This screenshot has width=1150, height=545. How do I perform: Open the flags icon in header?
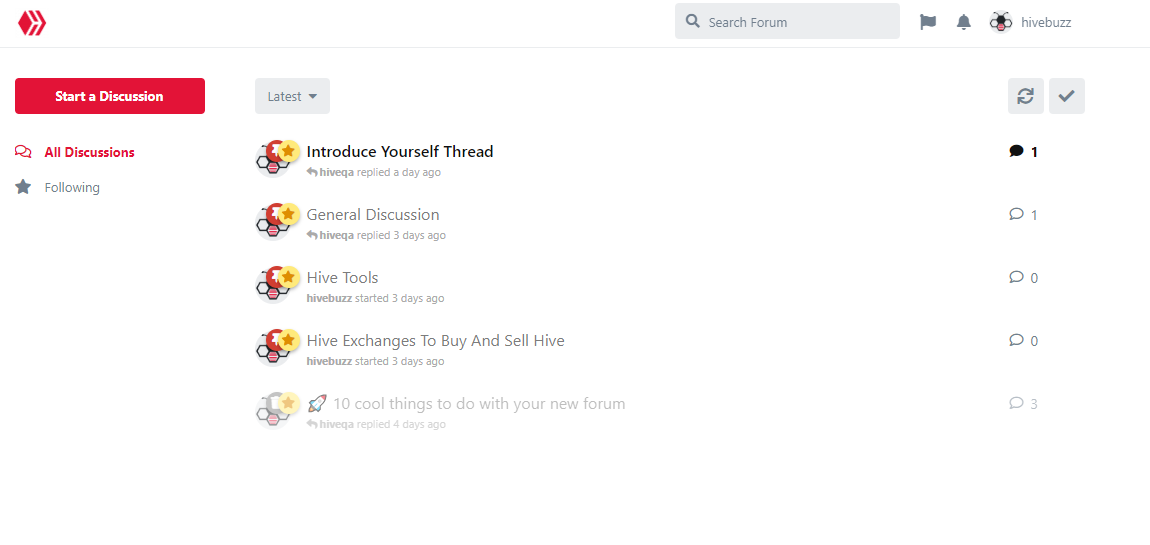pyautogui.click(x=928, y=23)
